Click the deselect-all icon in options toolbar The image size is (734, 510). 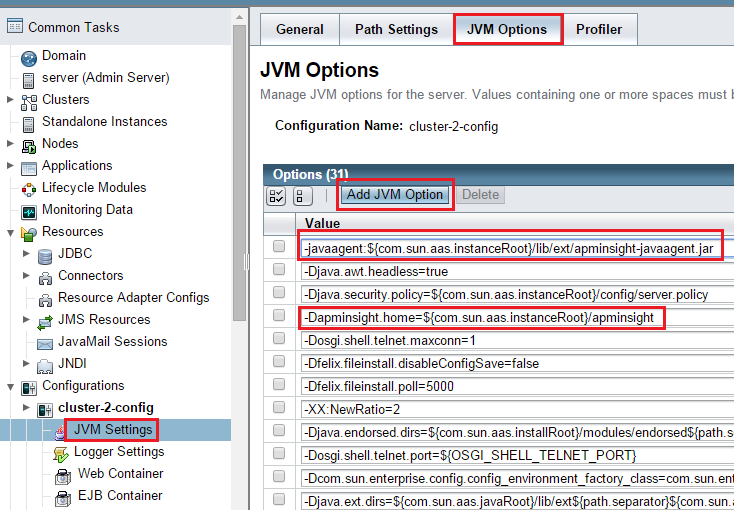(x=301, y=195)
